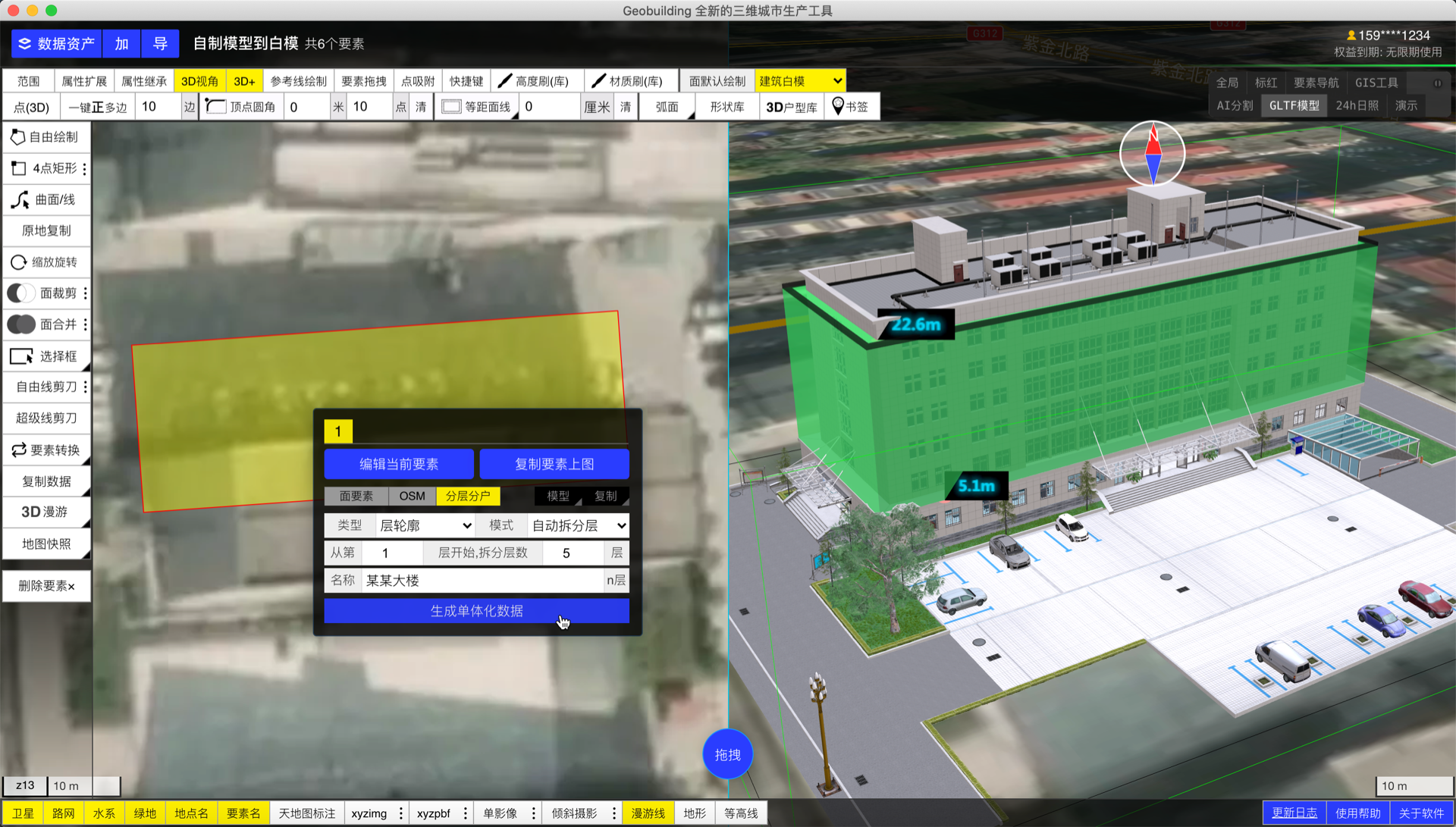Click the 从第 start floor field
The image size is (1456, 827).
tap(392, 553)
